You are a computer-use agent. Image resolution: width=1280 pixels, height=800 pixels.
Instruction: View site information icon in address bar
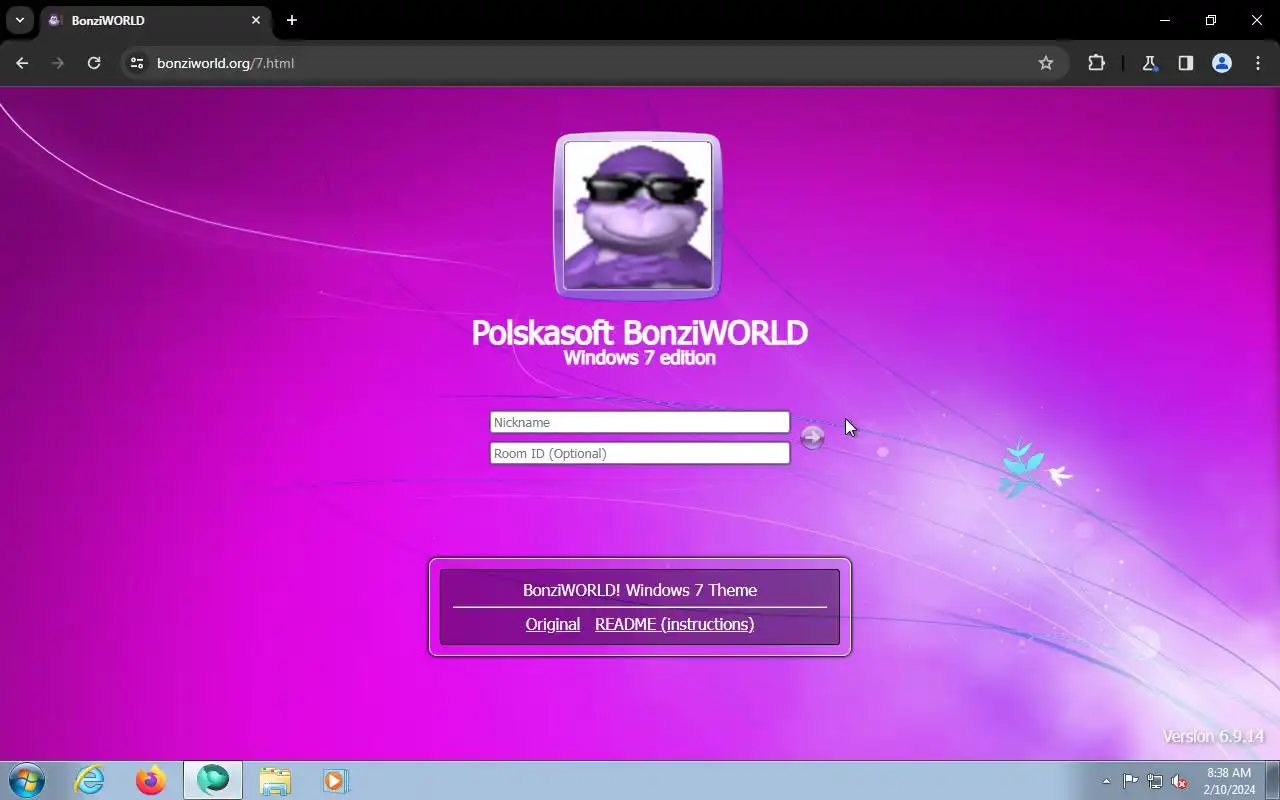point(138,63)
